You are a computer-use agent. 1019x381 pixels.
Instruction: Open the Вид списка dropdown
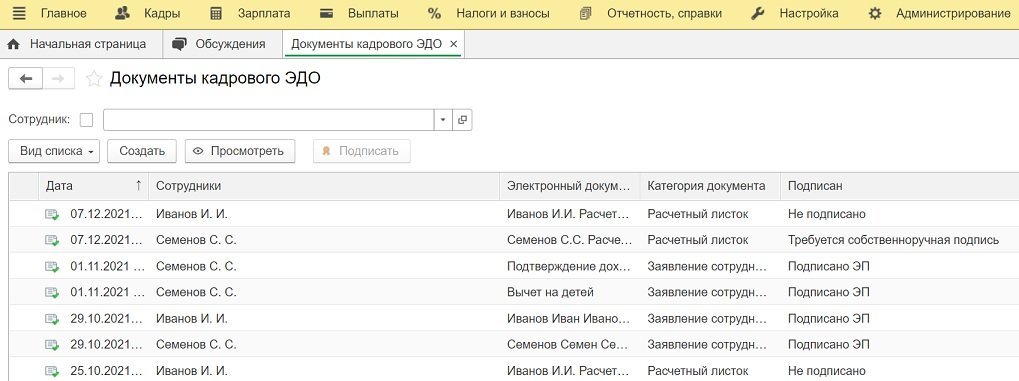point(54,151)
